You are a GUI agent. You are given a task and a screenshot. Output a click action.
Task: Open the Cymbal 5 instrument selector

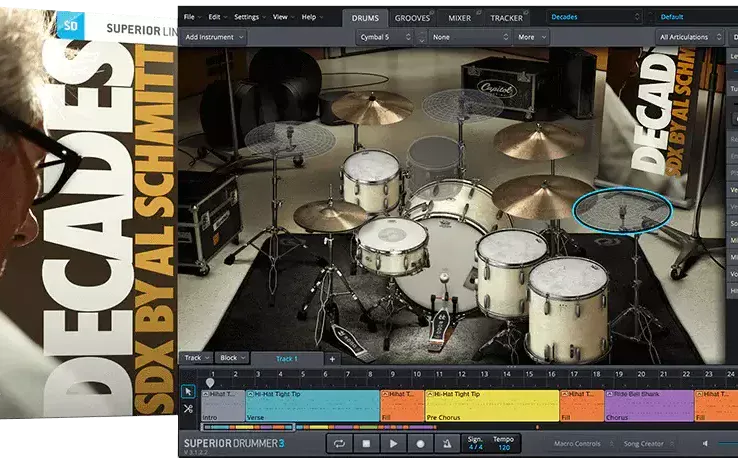pos(385,37)
